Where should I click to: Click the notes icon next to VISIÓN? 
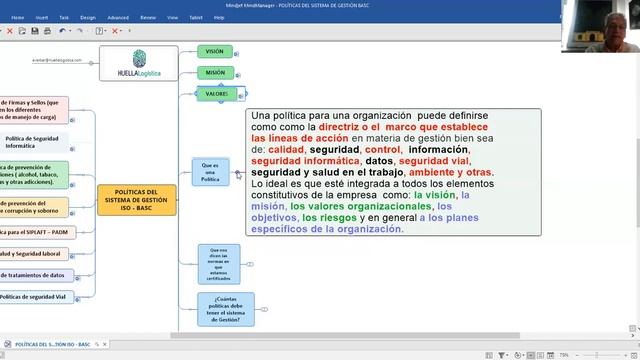(236, 54)
